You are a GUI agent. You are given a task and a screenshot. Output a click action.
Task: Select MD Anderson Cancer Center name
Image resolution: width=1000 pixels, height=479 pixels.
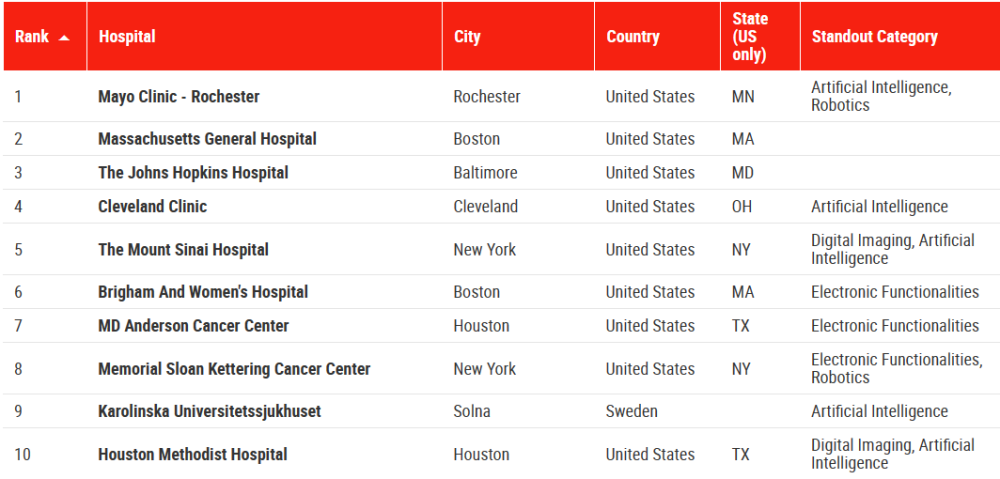click(x=193, y=325)
